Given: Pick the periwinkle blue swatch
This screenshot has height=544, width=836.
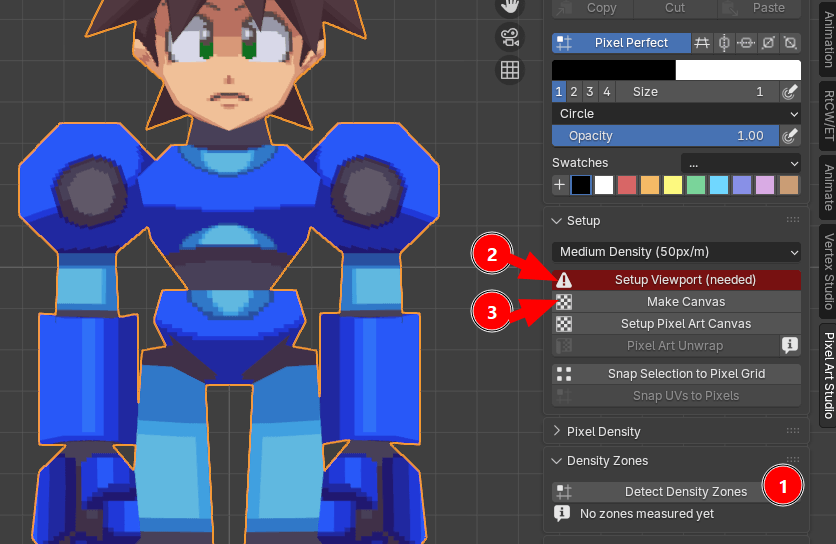Looking at the screenshot, I should (742, 185).
